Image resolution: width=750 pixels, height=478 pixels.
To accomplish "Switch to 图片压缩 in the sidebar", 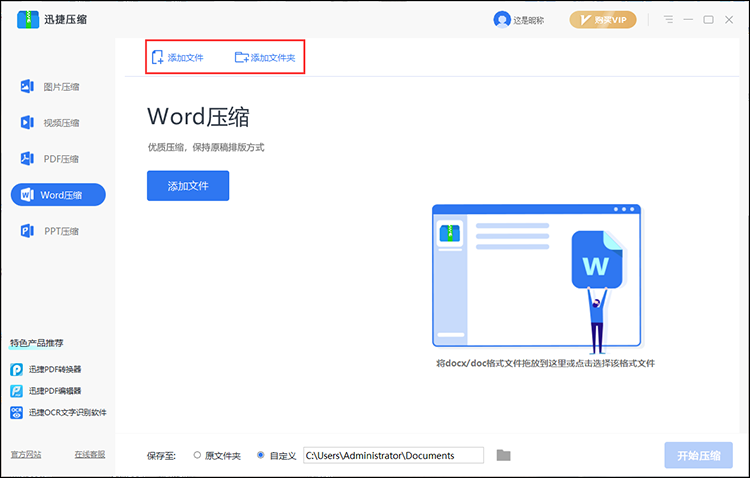I will 50,87.
